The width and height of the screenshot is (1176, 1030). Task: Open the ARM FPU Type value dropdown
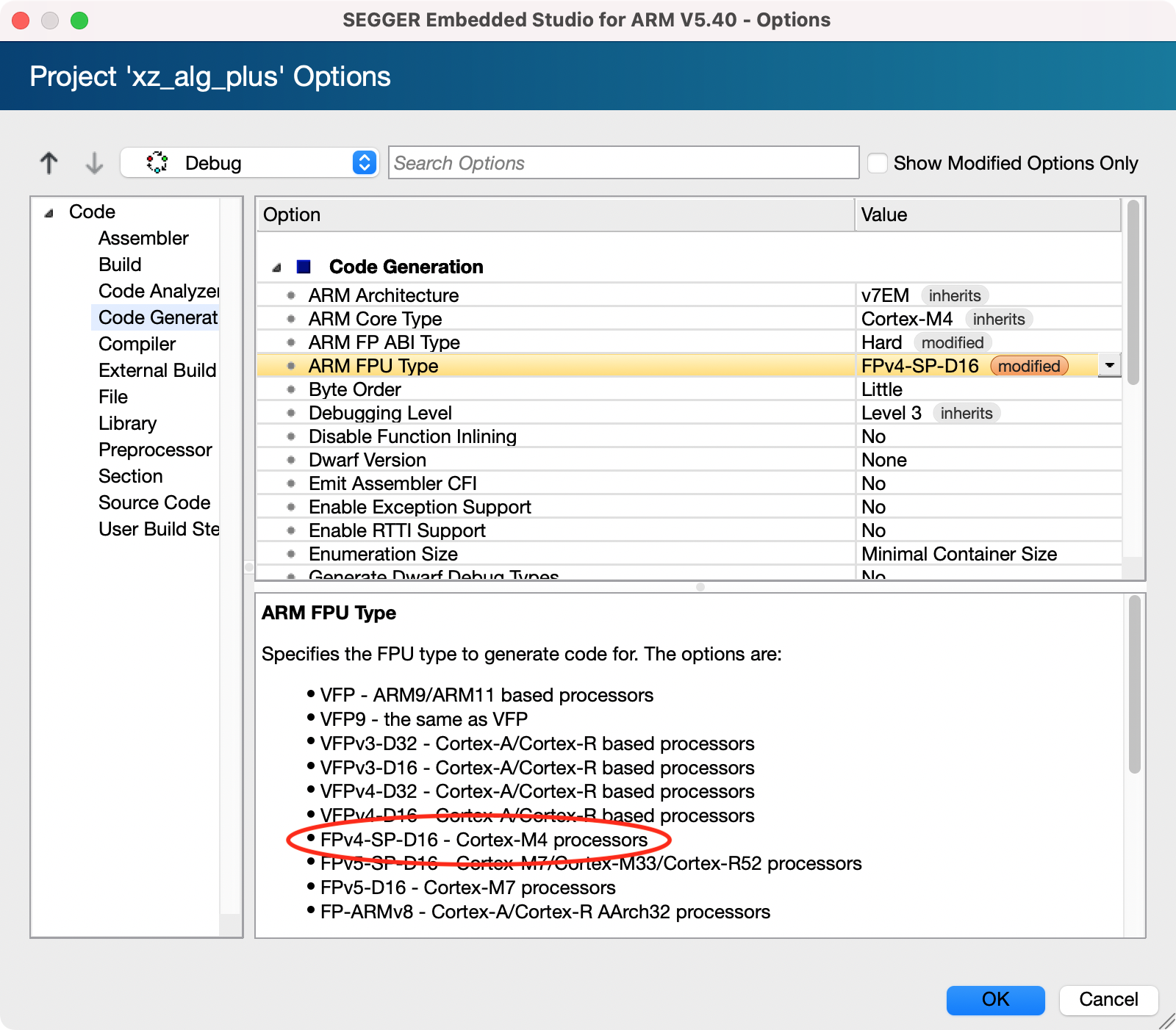coord(1109,365)
